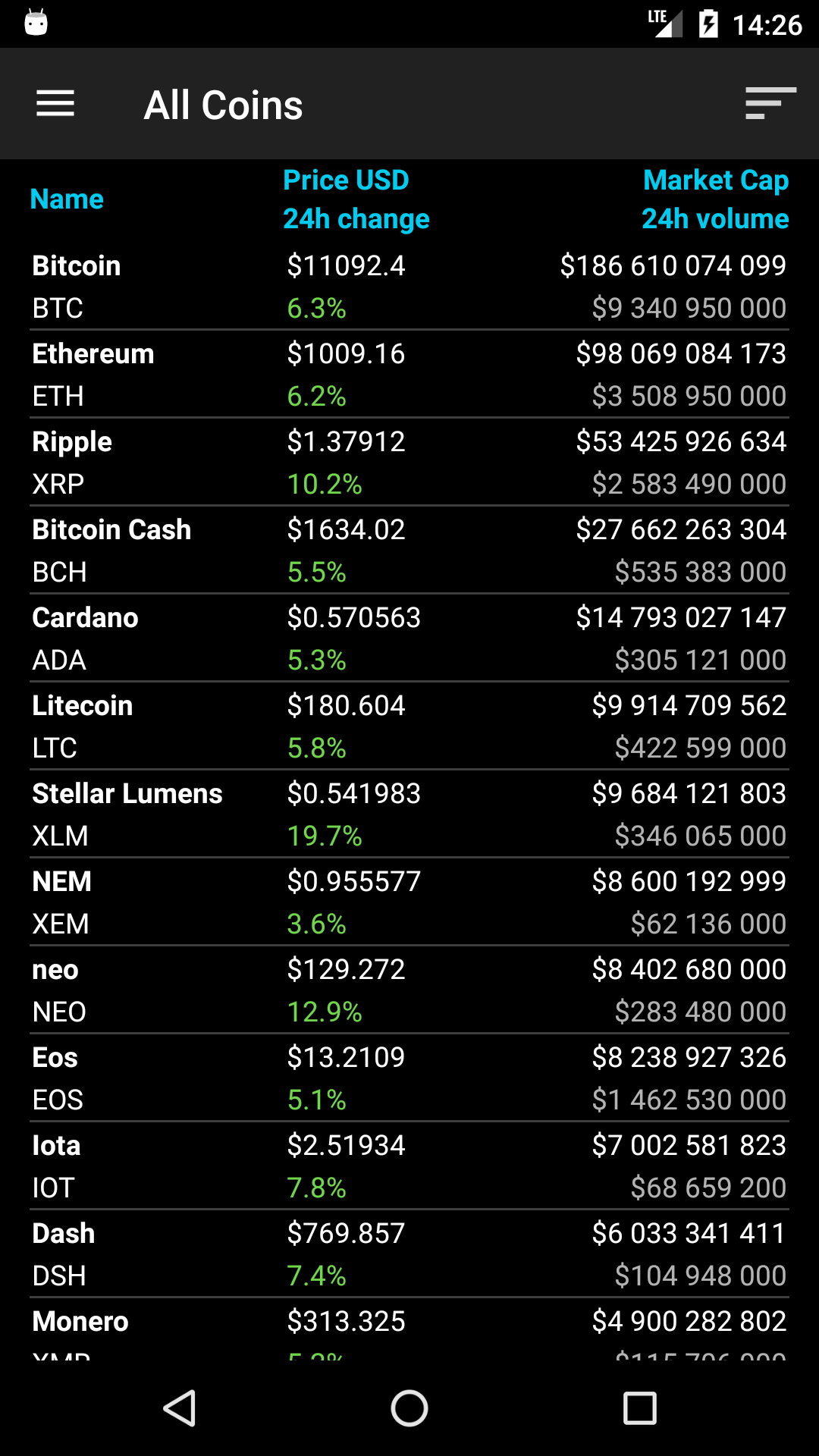This screenshot has height=1456, width=819.
Task: Sort by Market Cap column header
Action: [x=716, y=180]
